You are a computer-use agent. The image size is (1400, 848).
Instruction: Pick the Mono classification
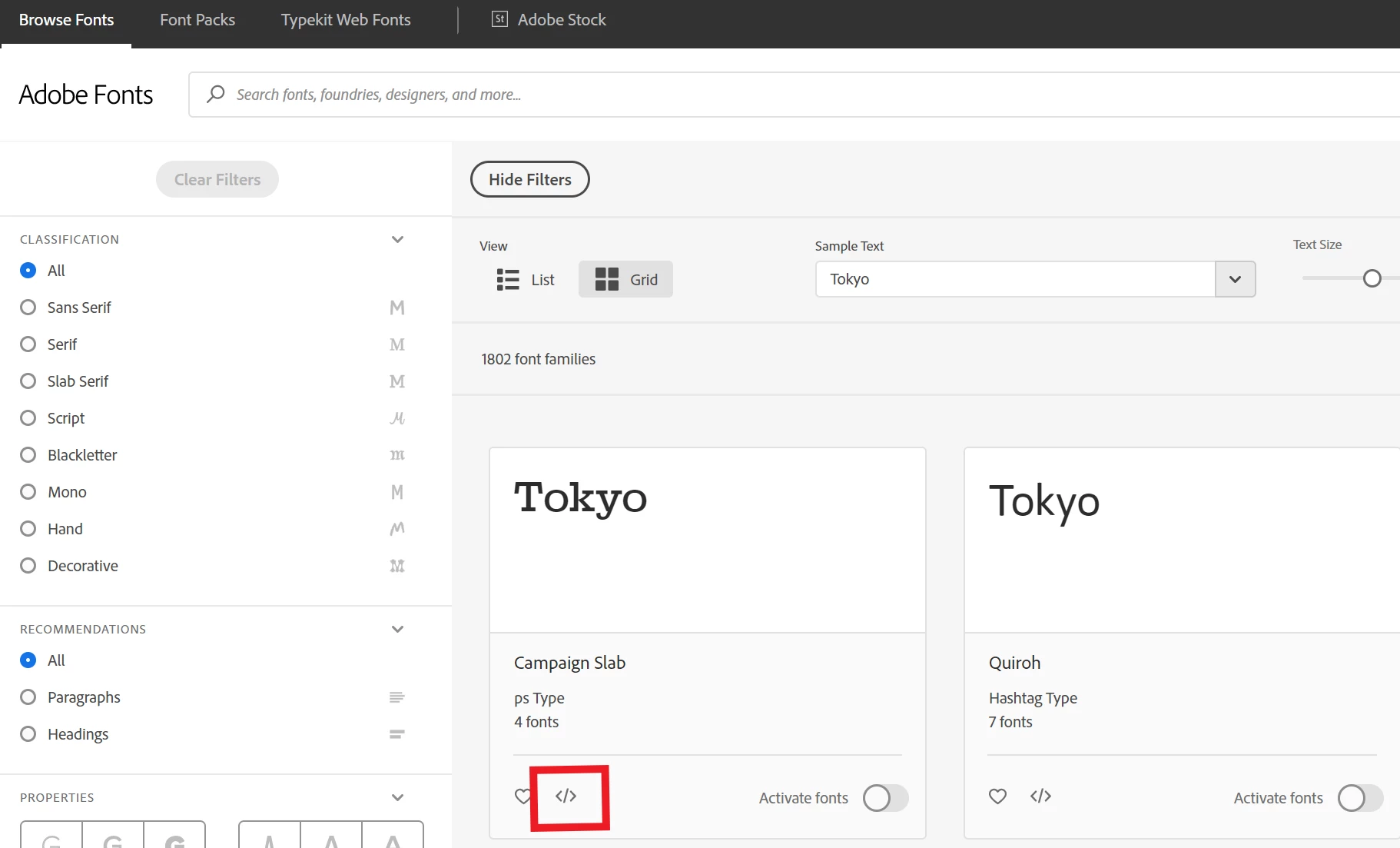(x=28, y=492)
